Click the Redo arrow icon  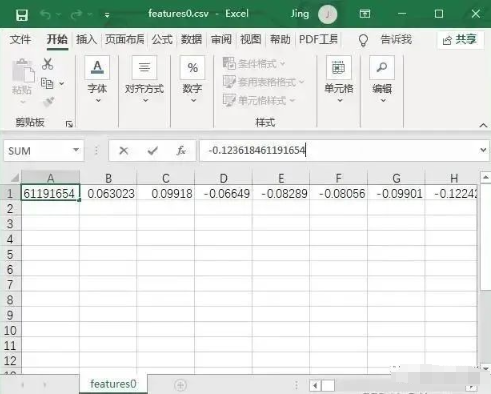point(76,14)
